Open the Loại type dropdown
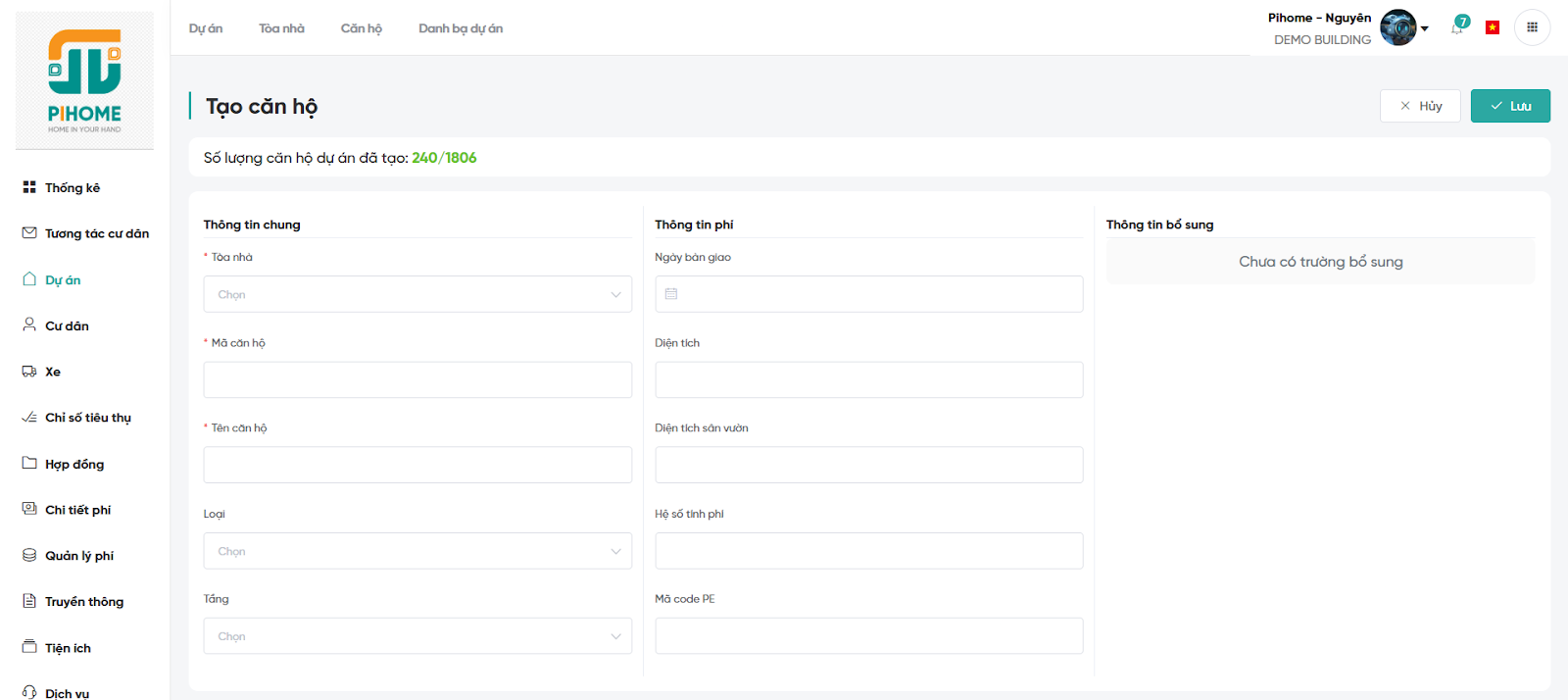Screen dimensions: 1568x700 coord(417,551)
